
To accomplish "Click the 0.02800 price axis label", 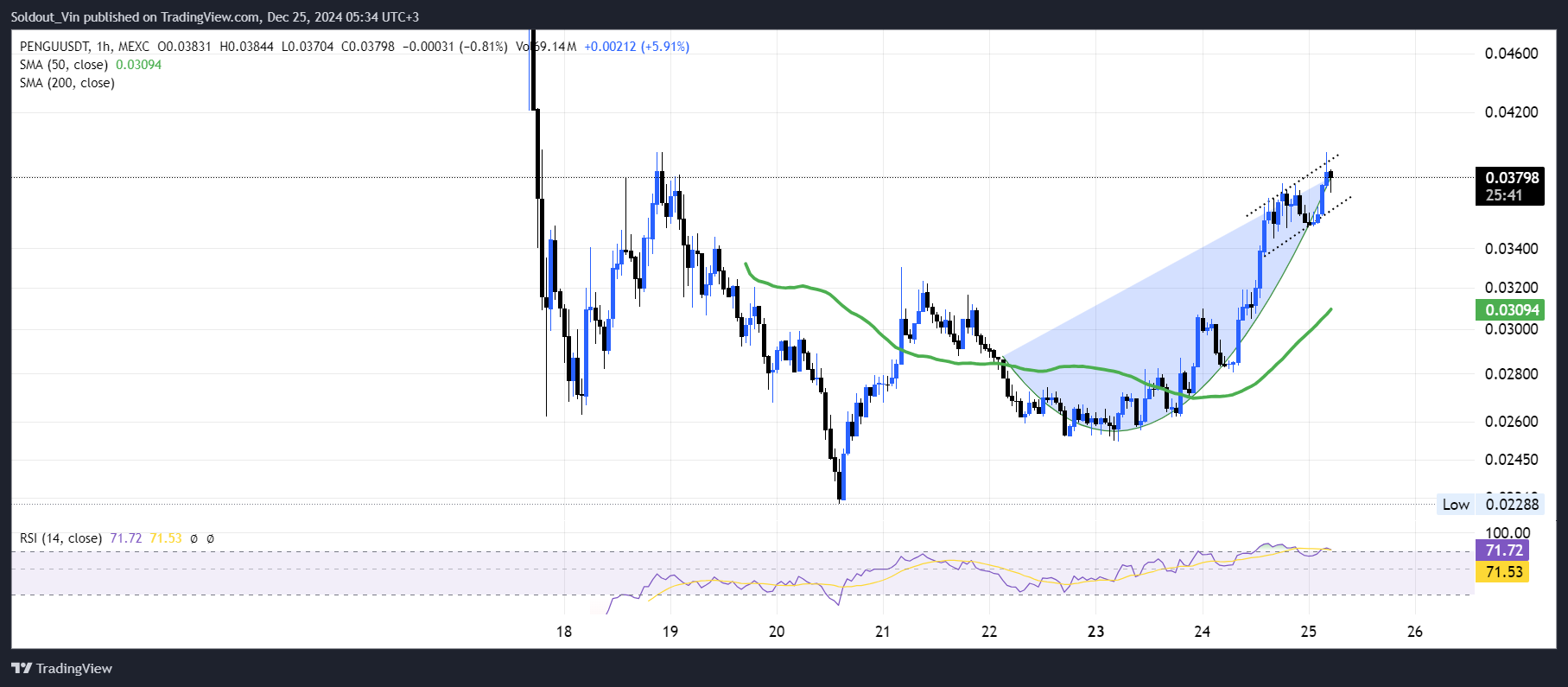I will [1511, 374].
